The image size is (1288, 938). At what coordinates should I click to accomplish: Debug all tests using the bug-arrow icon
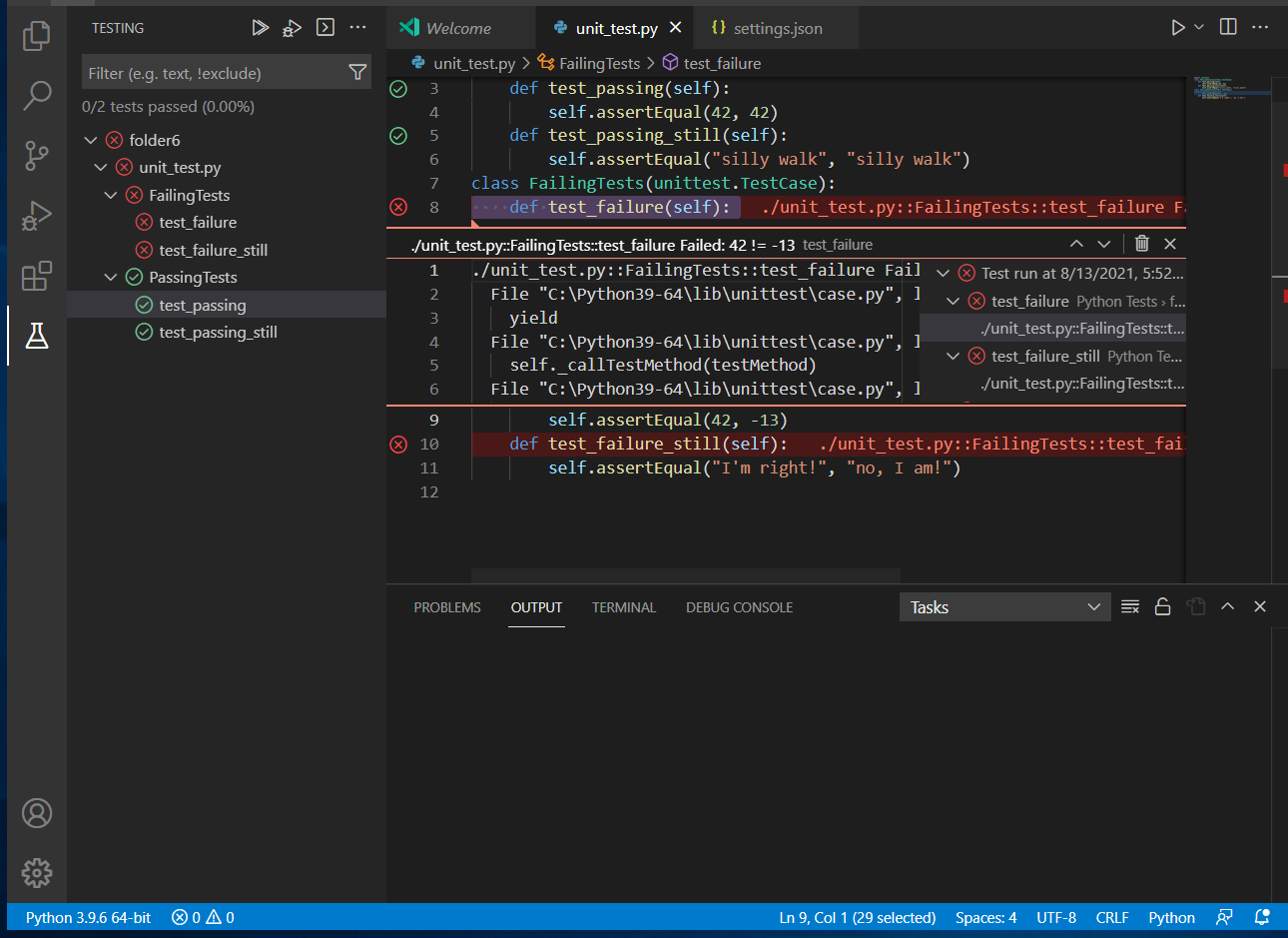[x=293, y=27]
